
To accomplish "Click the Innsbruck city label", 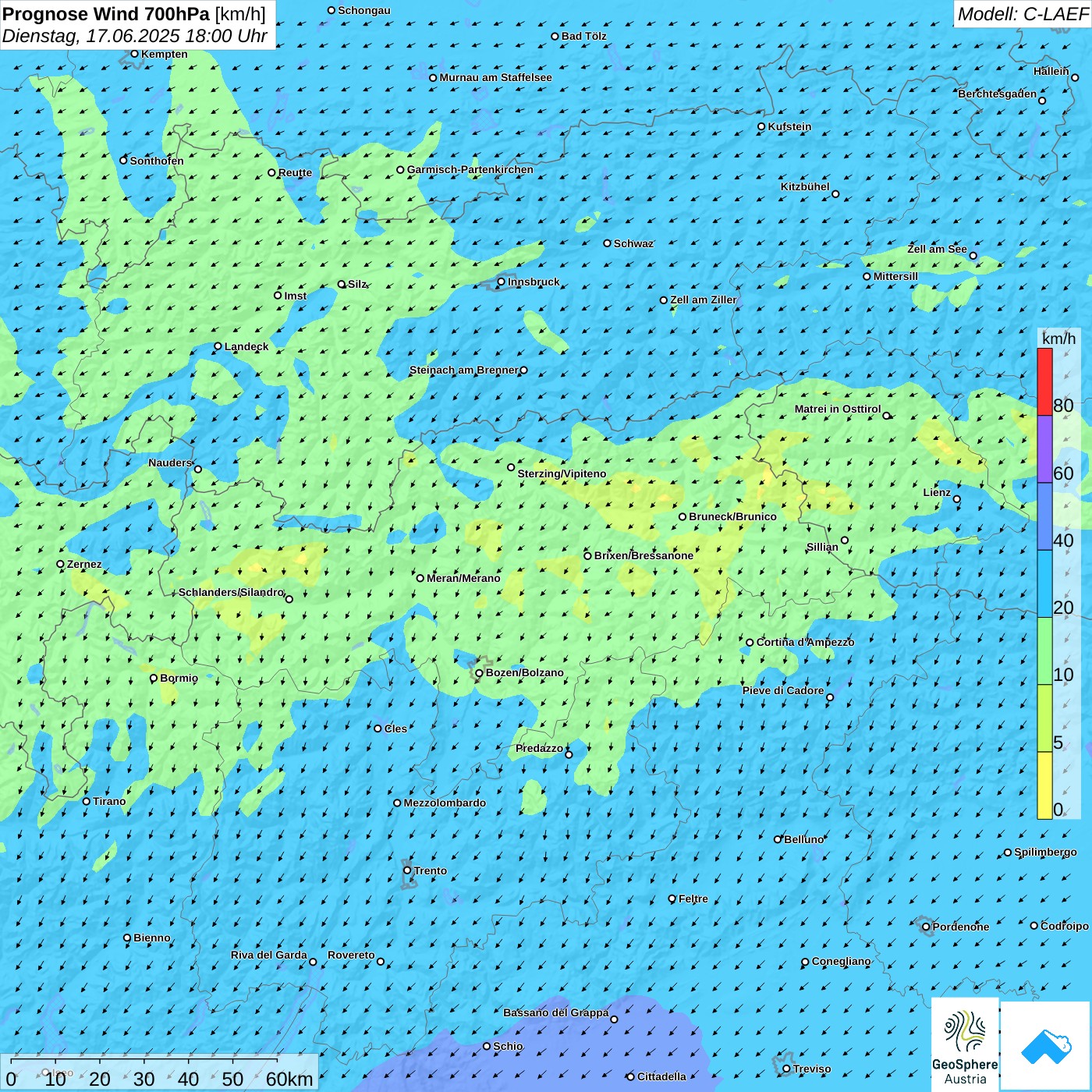I will click(x=534, y=282).
